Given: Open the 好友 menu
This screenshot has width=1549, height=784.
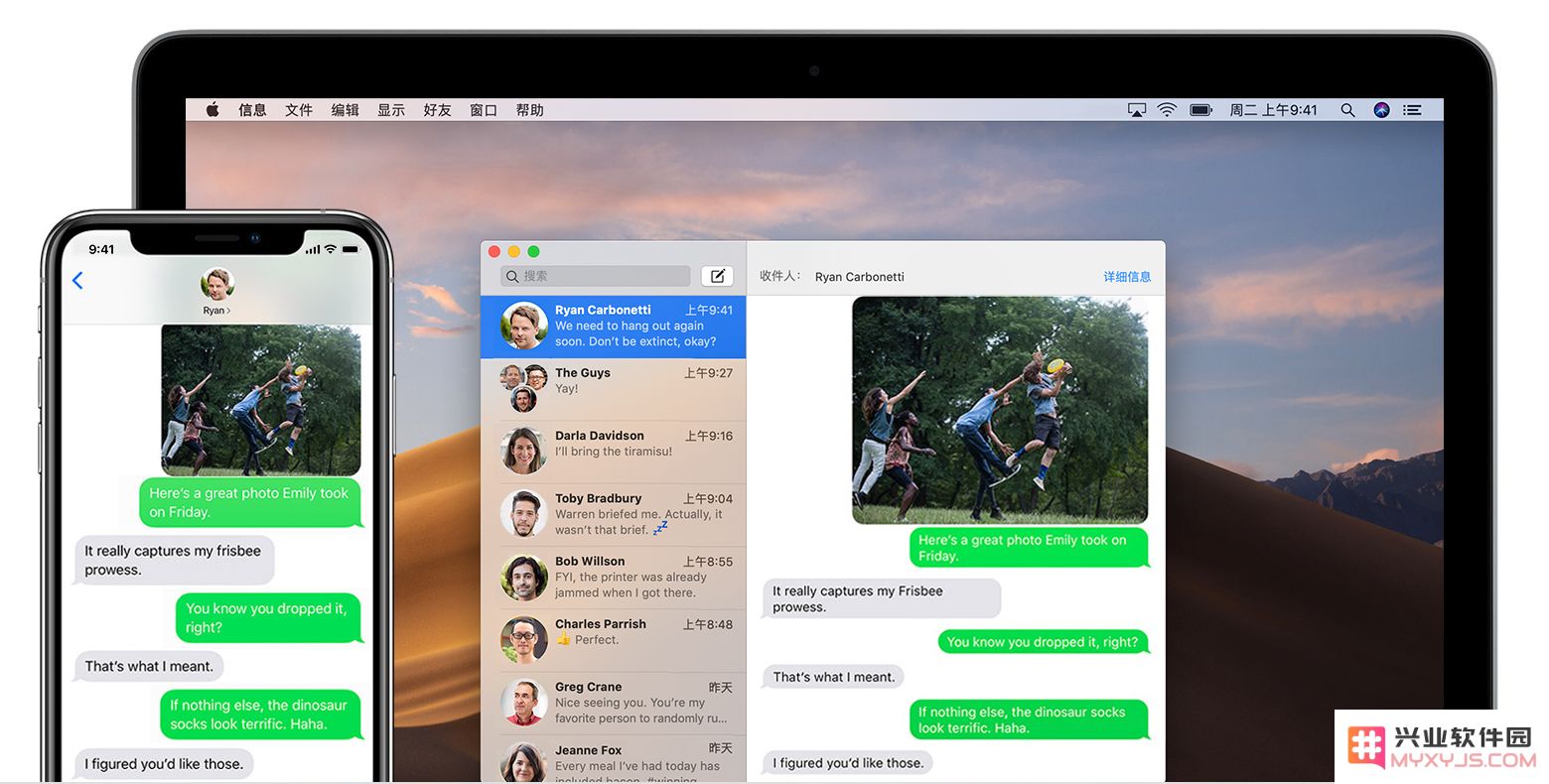Looking at the screenshot, I should [x=437, y=110].
